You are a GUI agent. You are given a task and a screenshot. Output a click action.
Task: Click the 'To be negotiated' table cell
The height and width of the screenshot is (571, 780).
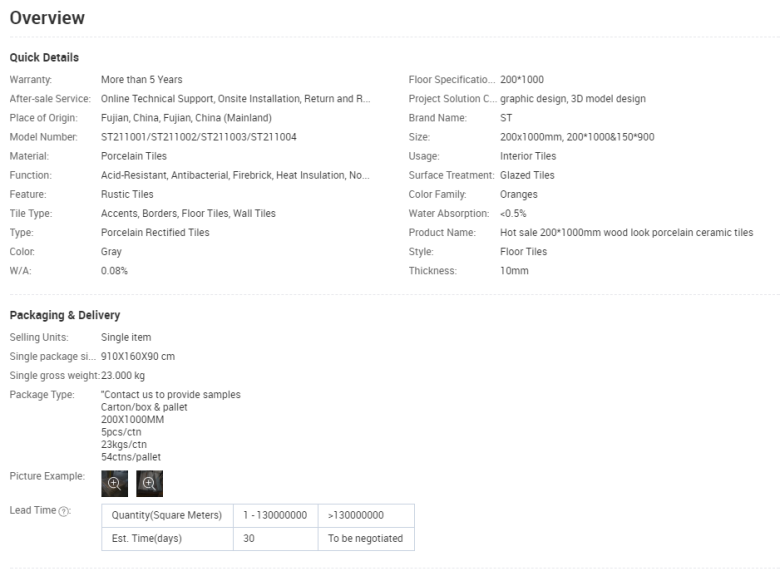click(365, 539)
